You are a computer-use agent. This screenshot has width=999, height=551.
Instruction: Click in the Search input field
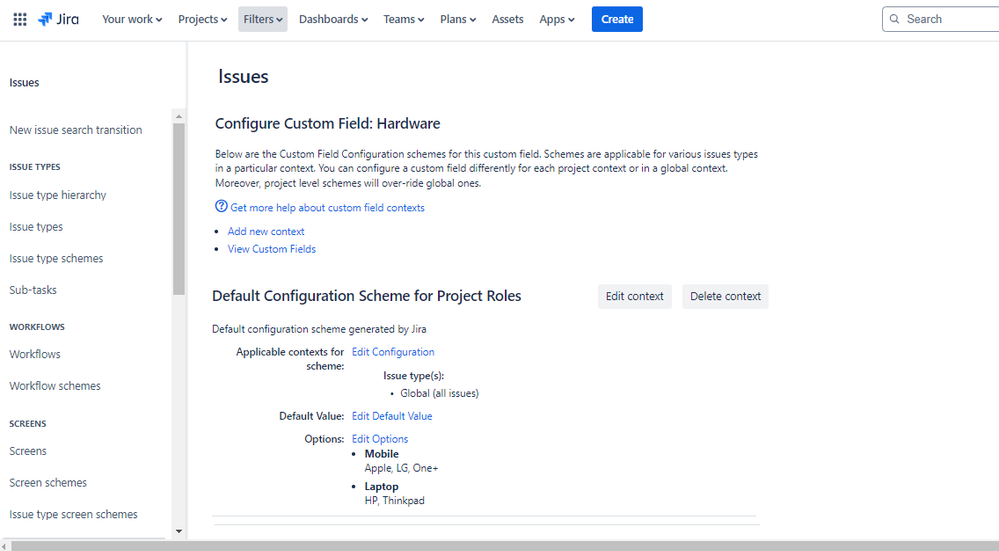click(x=941, y=19)
